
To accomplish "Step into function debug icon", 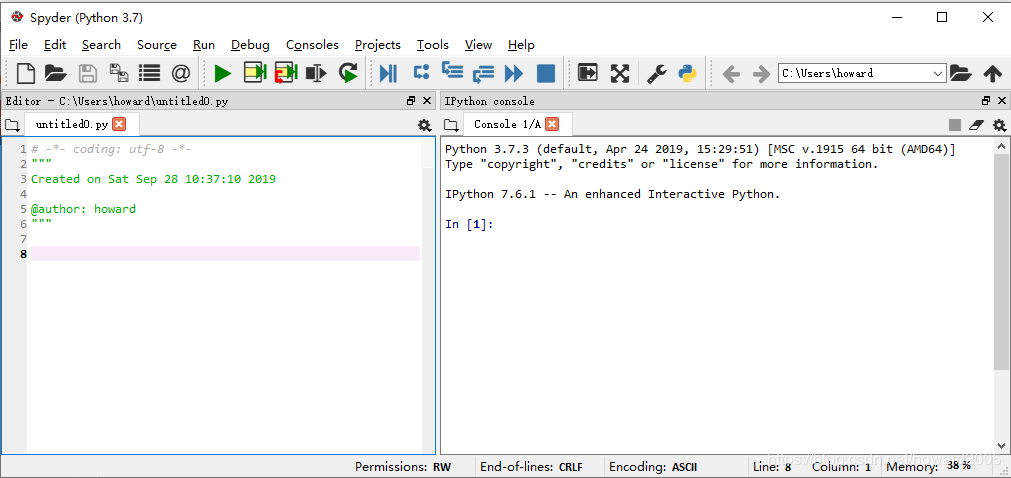I will (x=452, y=71).
